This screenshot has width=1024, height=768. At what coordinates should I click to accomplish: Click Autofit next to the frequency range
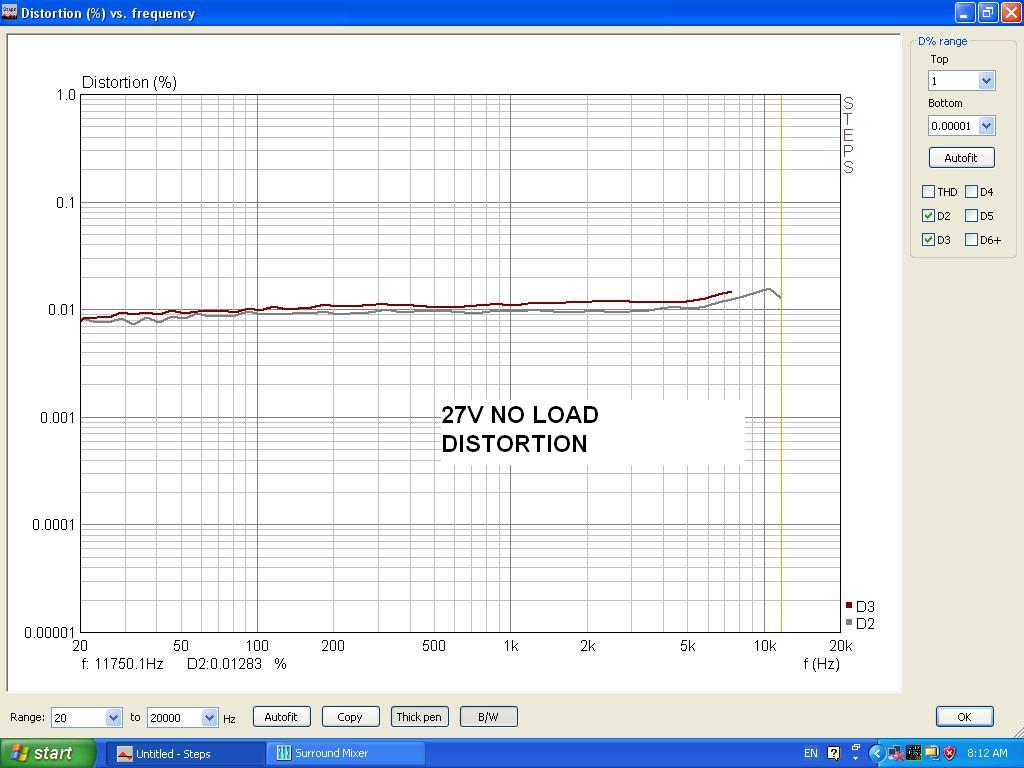pyautogui.click(x=281, y=716)
